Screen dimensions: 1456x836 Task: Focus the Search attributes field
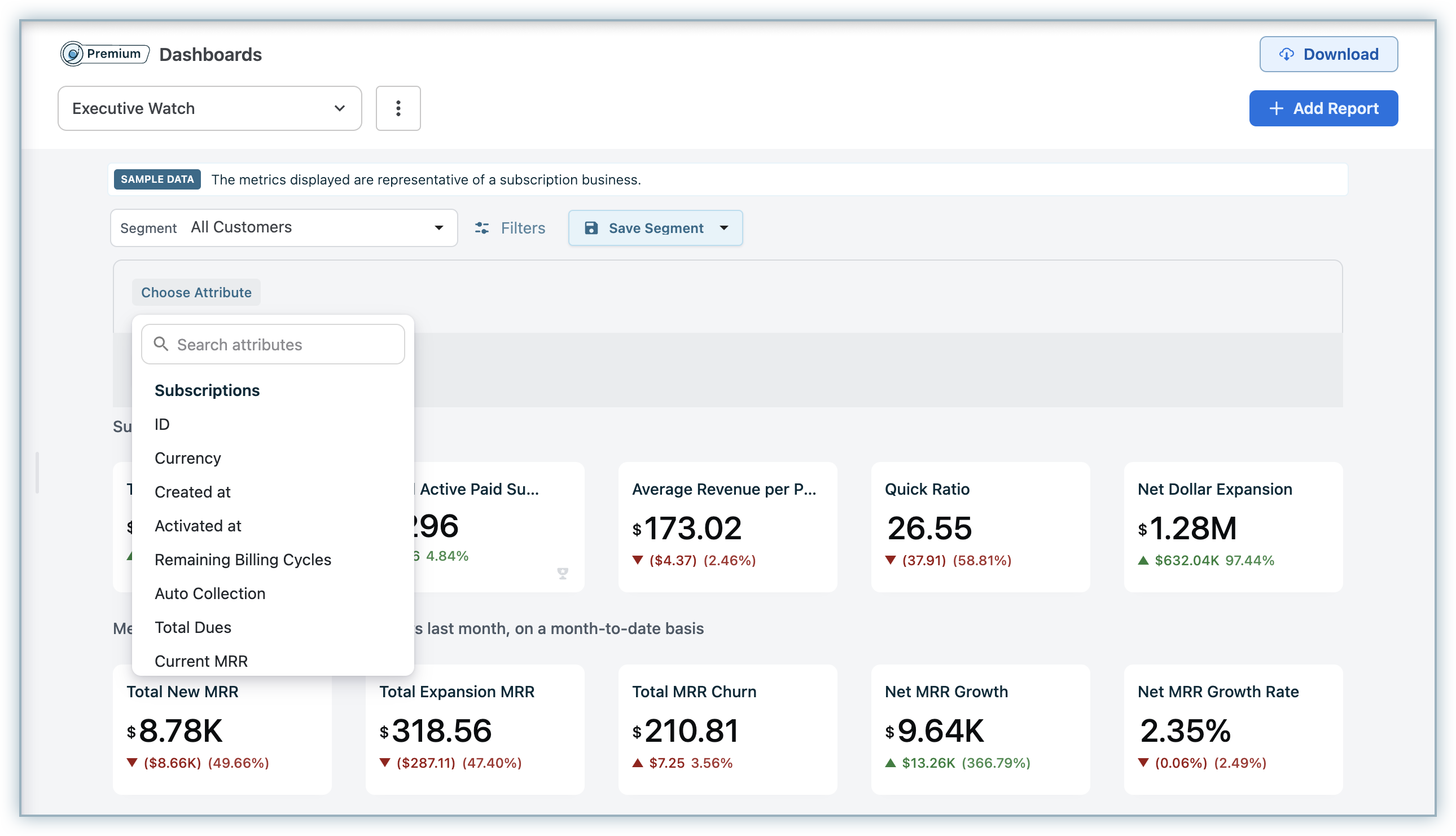point(273,344)
